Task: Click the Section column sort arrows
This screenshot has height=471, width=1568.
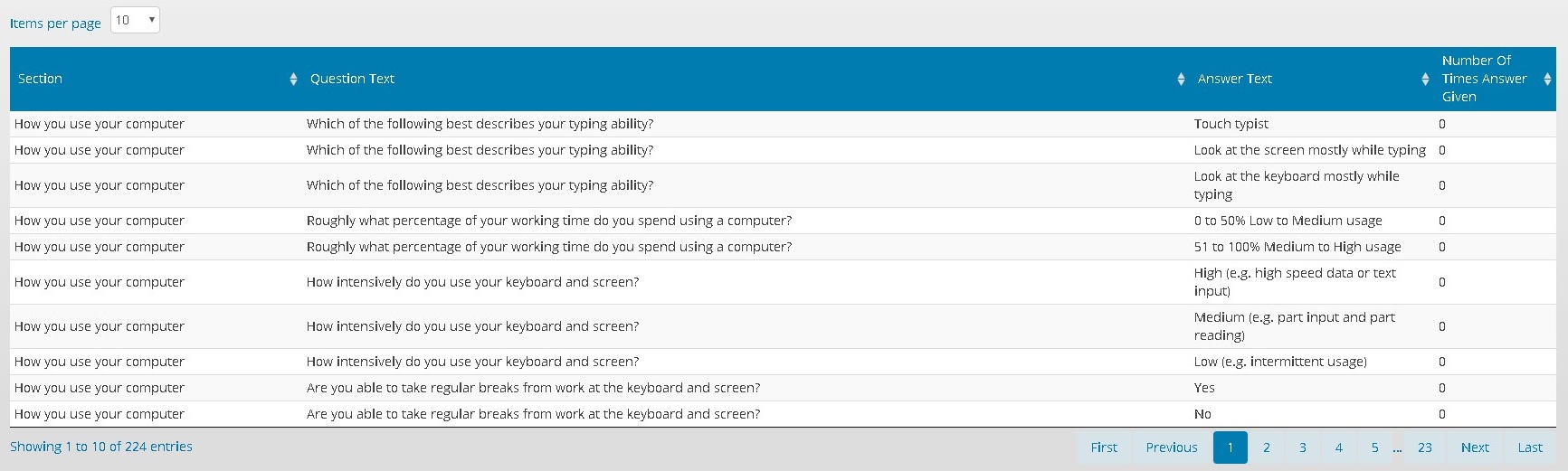Action: click(x=293, y=80)
